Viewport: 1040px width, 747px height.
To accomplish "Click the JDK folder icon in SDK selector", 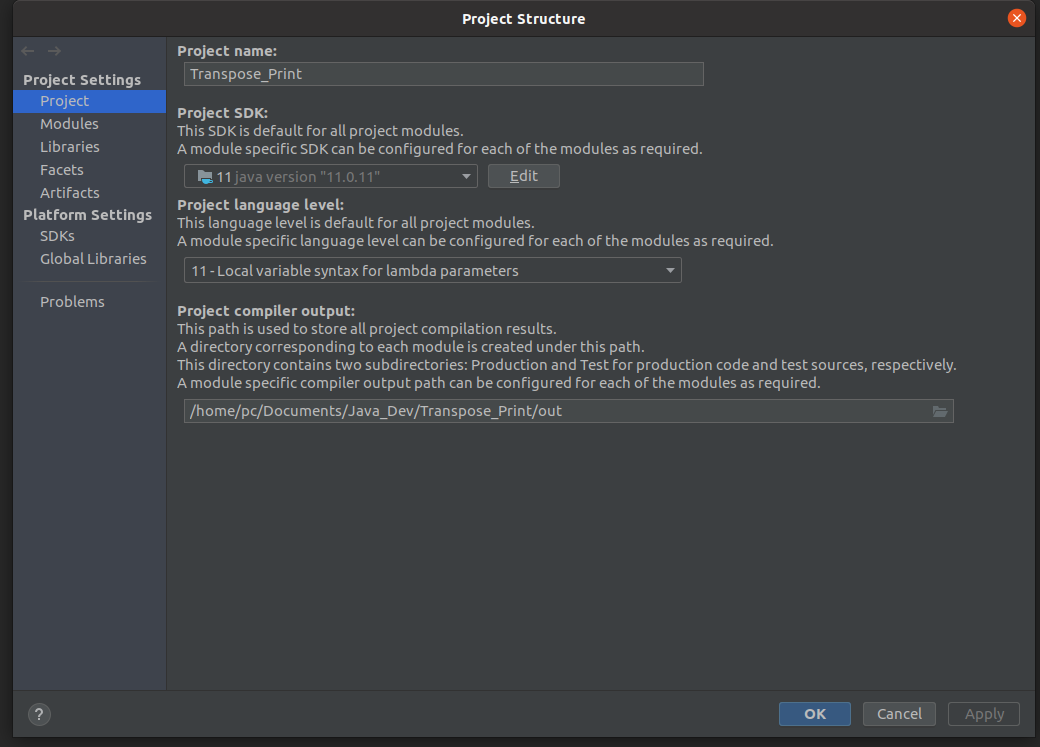I will point(205,176).
